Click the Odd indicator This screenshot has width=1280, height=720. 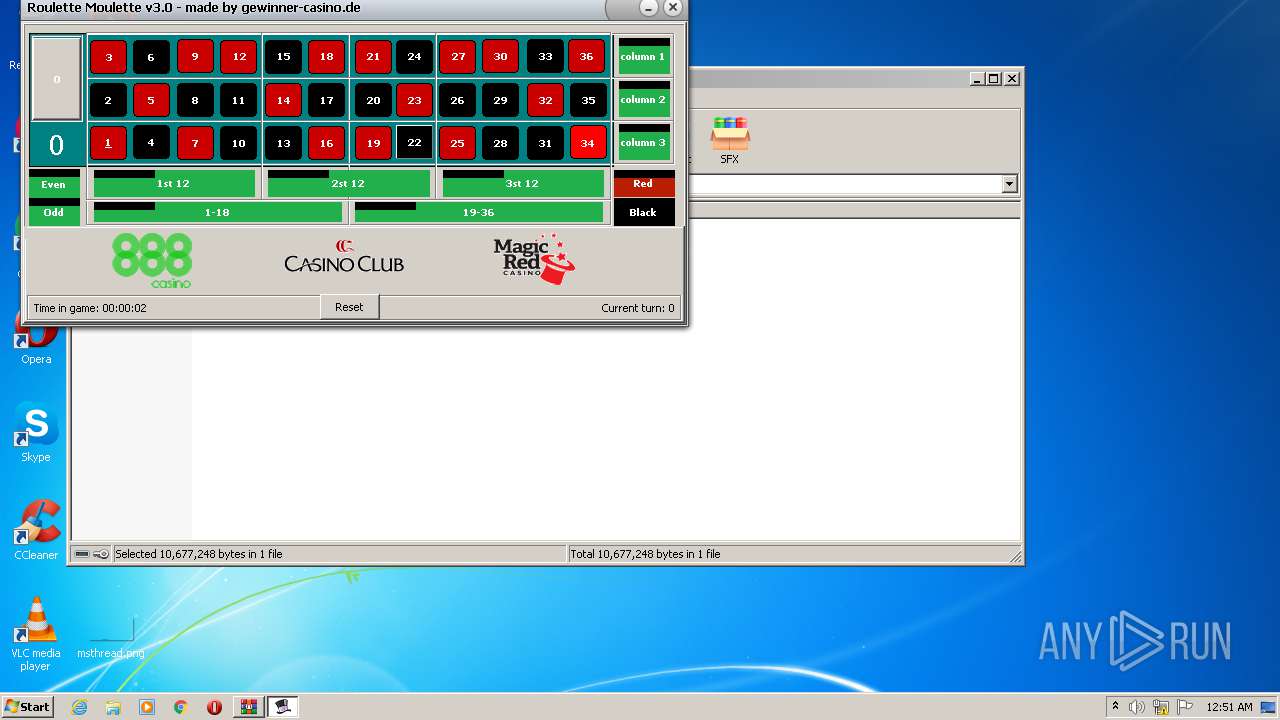(54, 212)
